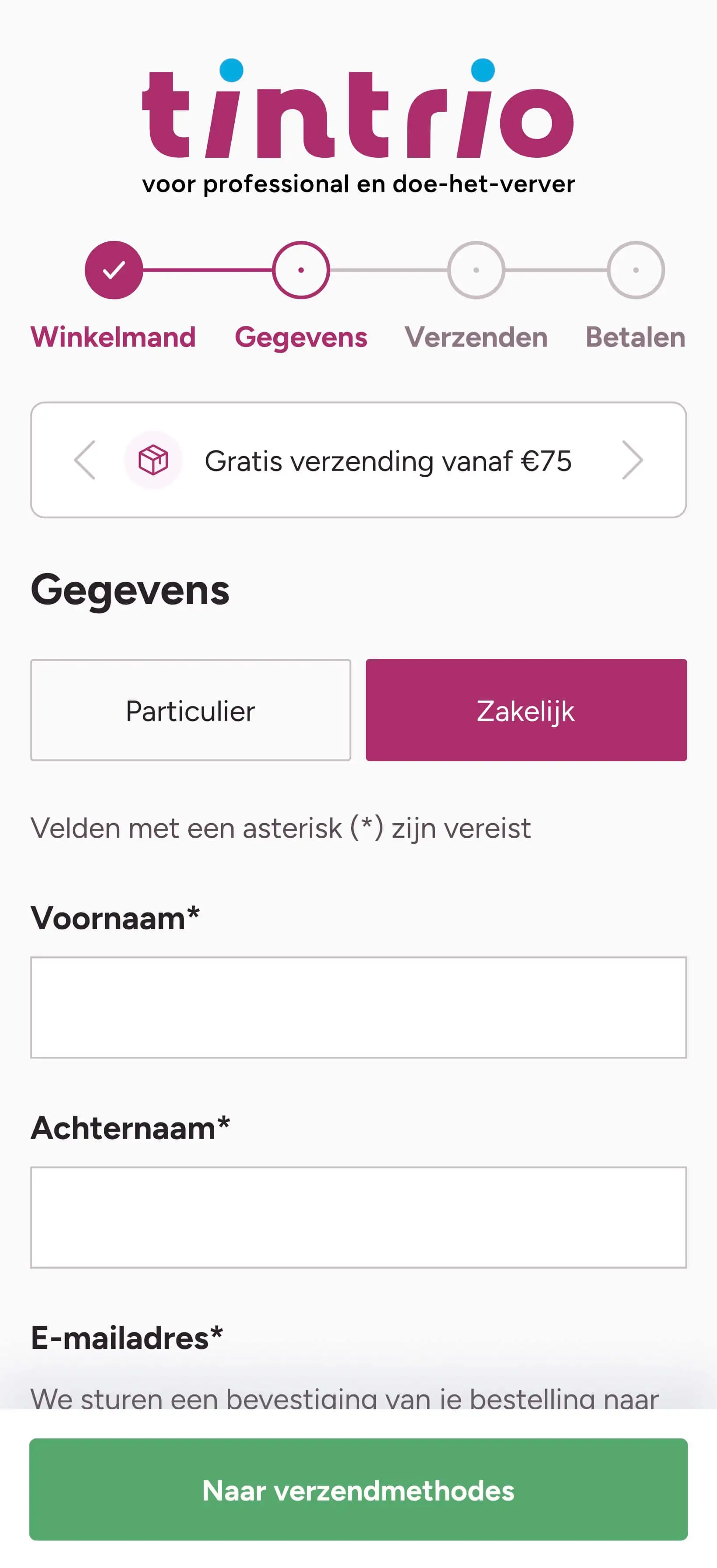Viewport: 717px width, 1568px height.
Task: Click the Betalen step circle
Action: click(x=636, y=269)
